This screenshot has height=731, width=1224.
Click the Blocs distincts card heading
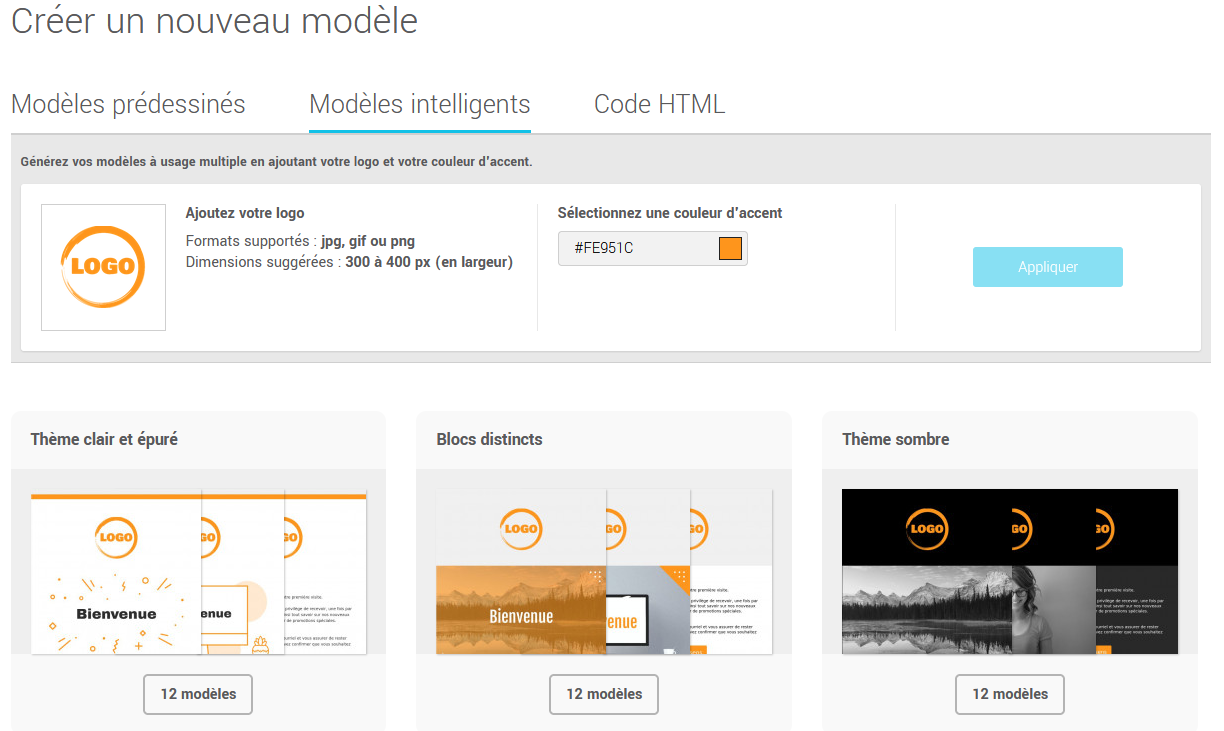pyautogui.click(x=489, y=439)
